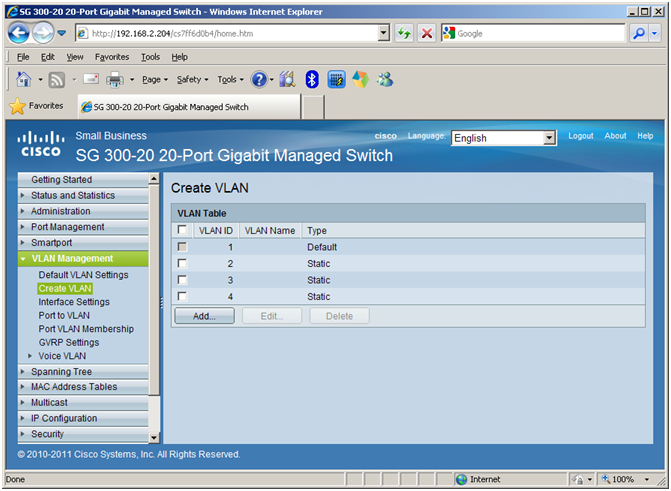This screenshot has height=491, width=671.
Task: Click the Read Mail envelope icon
Action: (91, 79)
